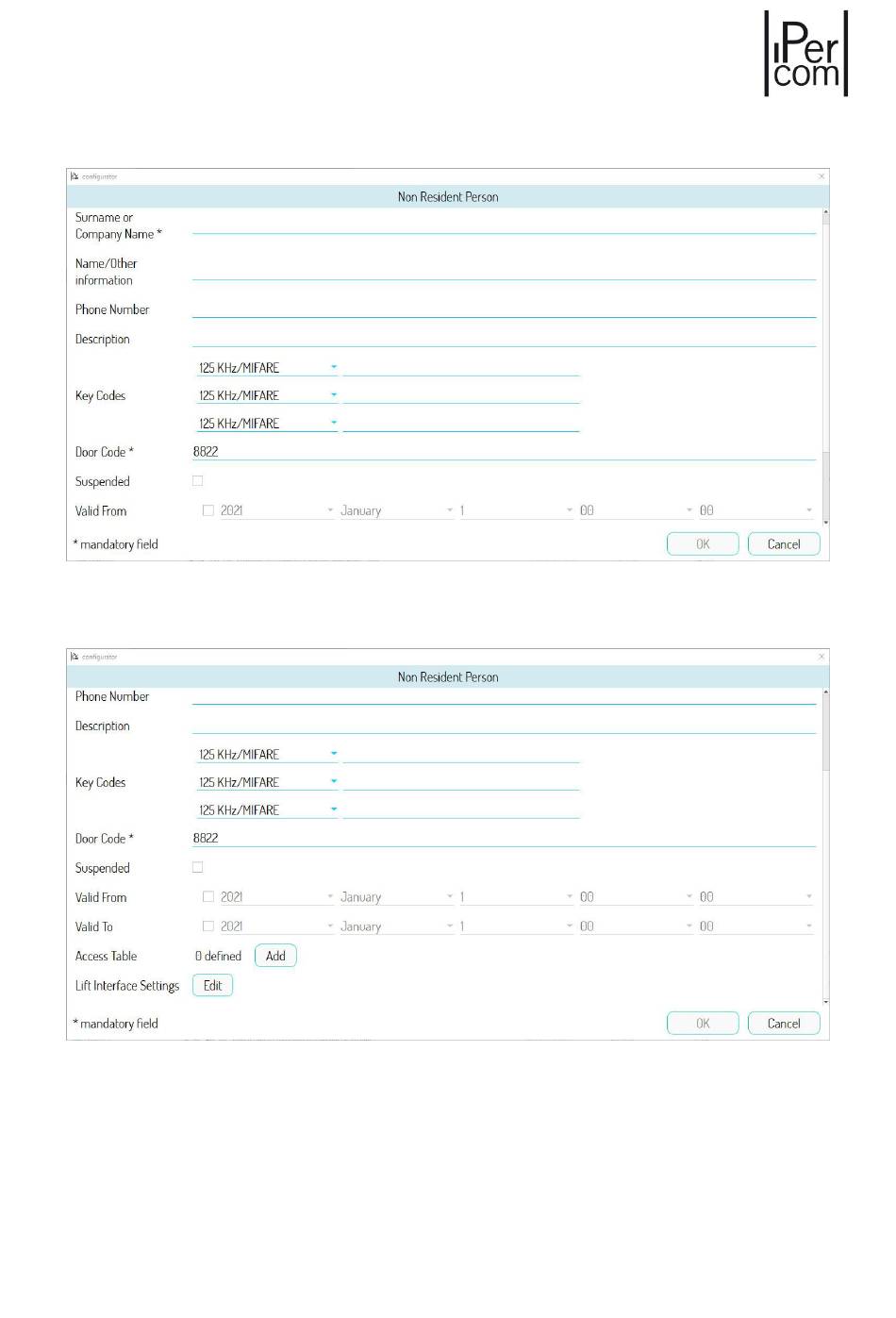
Task: Click configurator app icon in lower window
Action: point(75,657)
